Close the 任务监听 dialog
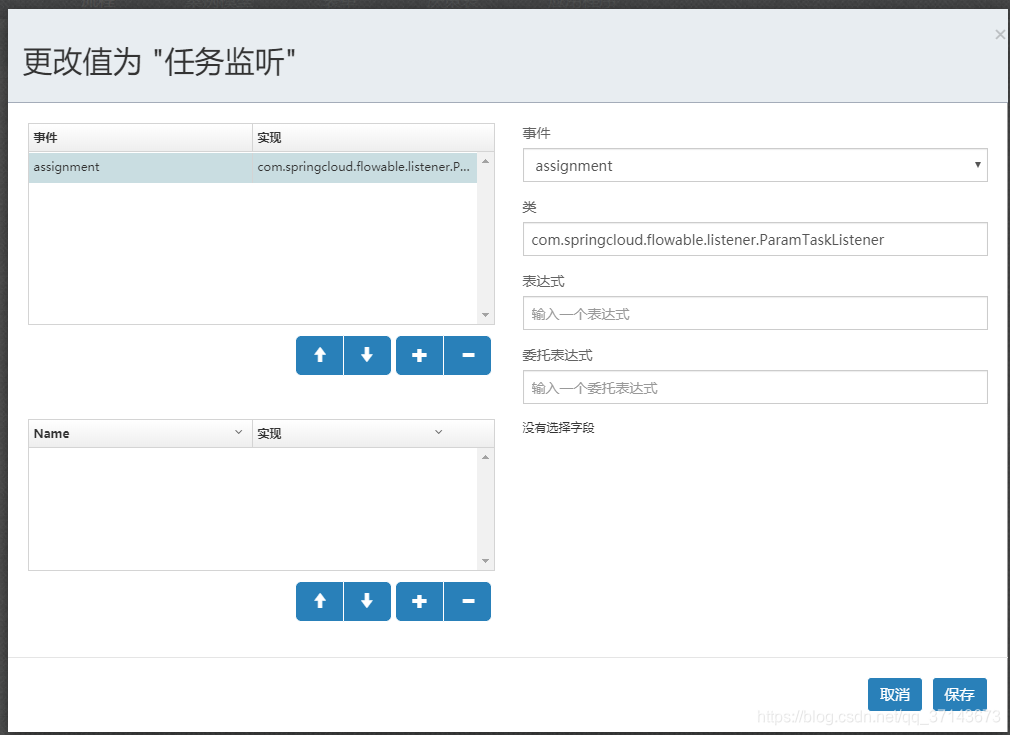This screenshot has height=735, width=1010. point(1000,35)
